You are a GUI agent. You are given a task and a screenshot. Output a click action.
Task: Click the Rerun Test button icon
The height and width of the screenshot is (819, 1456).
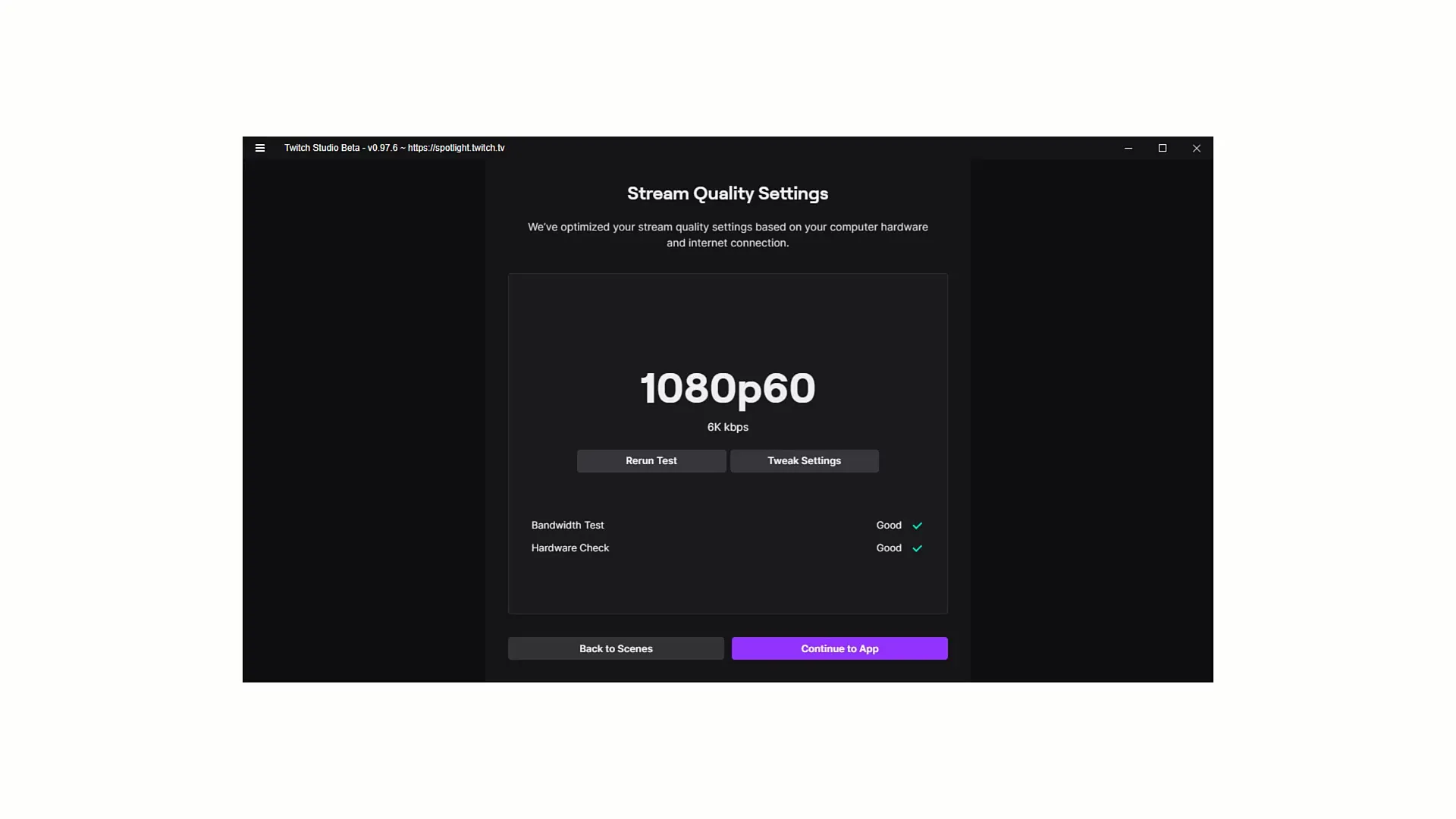tap(651, 460)
